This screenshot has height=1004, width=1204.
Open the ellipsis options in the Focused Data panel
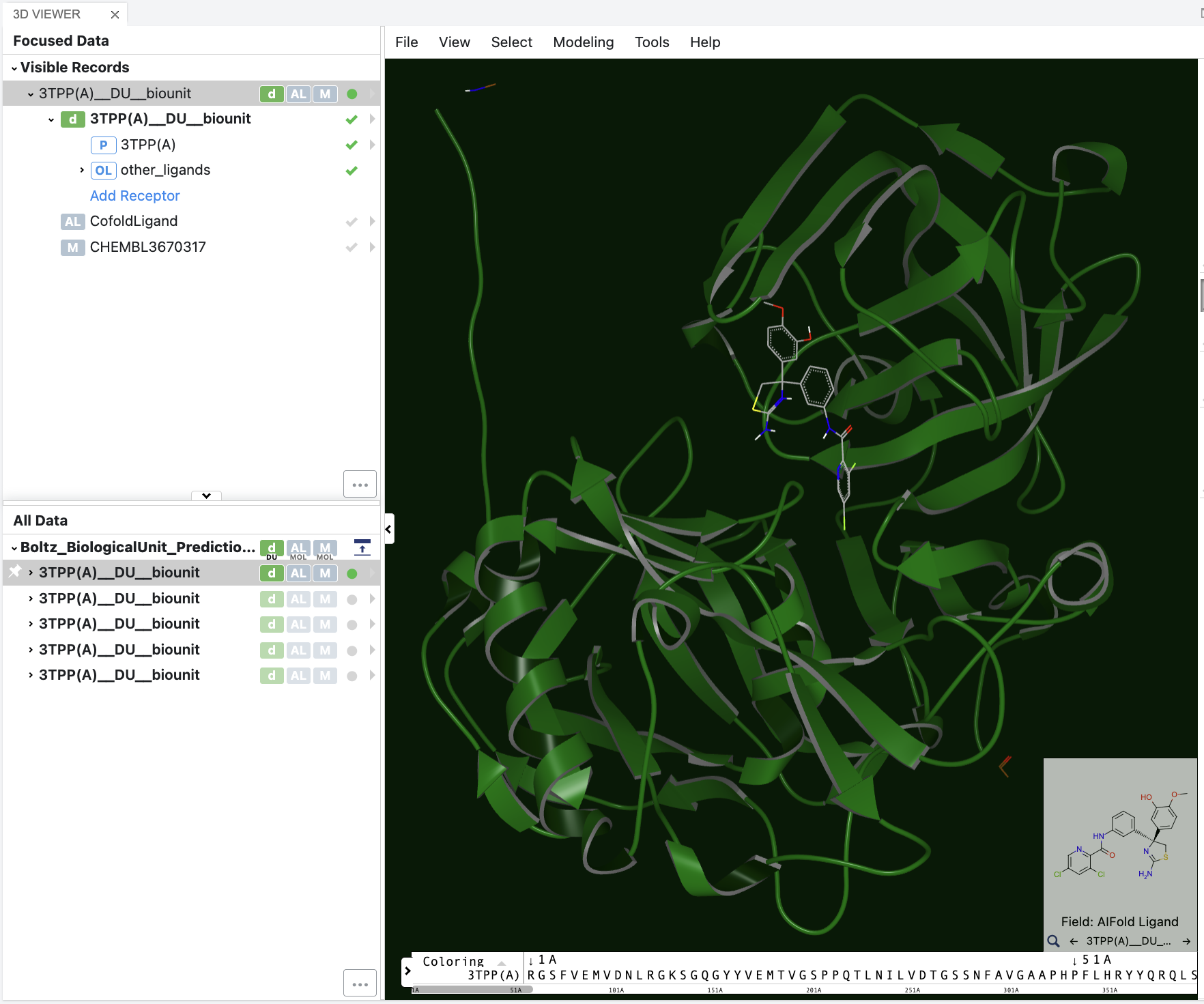coord(359,483)
